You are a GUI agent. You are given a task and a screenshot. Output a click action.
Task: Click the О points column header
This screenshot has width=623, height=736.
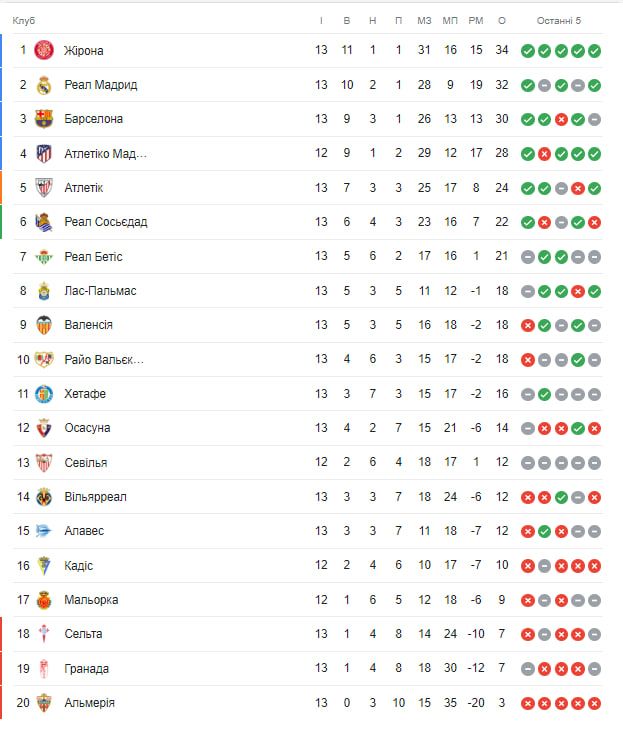(501, 20)
